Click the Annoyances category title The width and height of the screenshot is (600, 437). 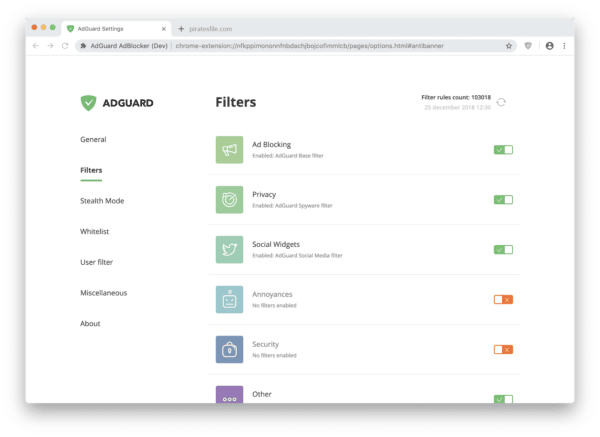click(272, 294)
